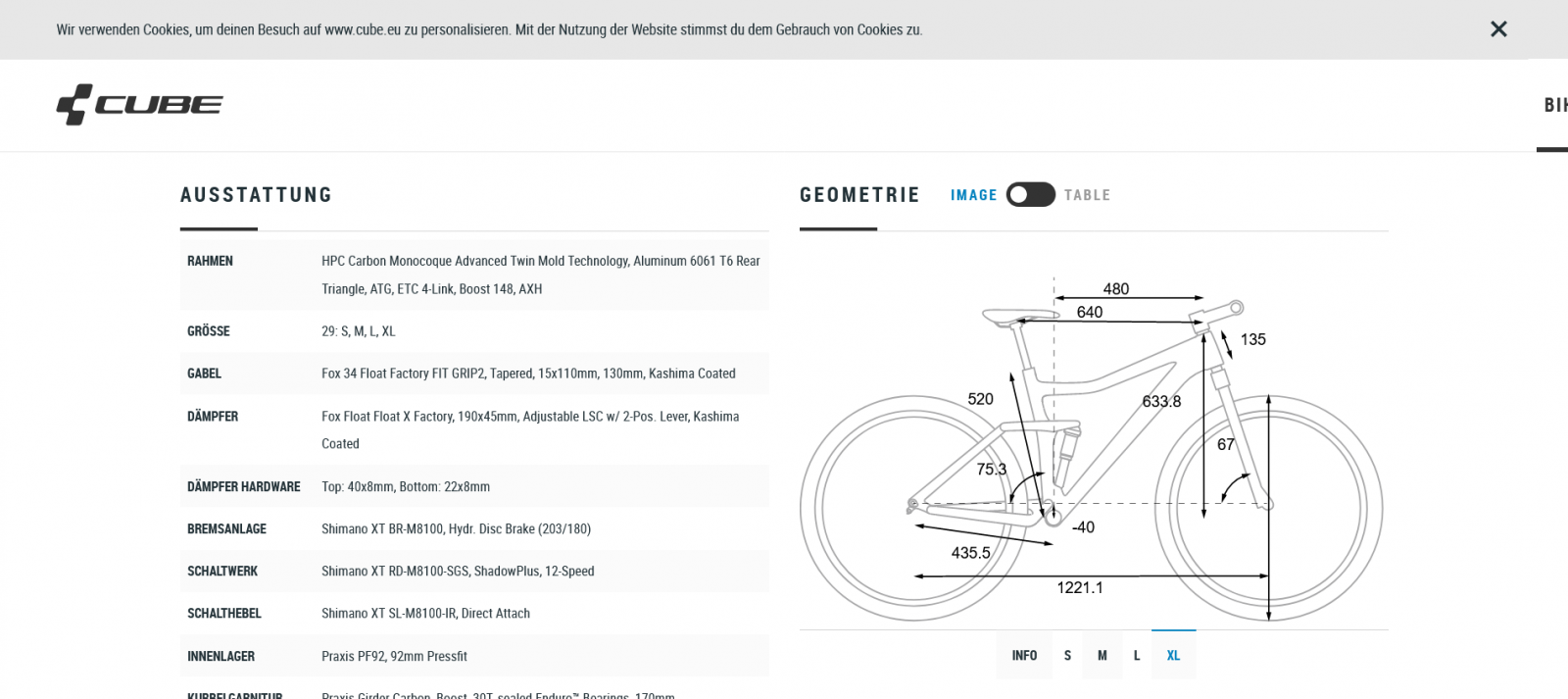
Task: Open the partially visible BIKES menu item
Action: pos(1555,105)
